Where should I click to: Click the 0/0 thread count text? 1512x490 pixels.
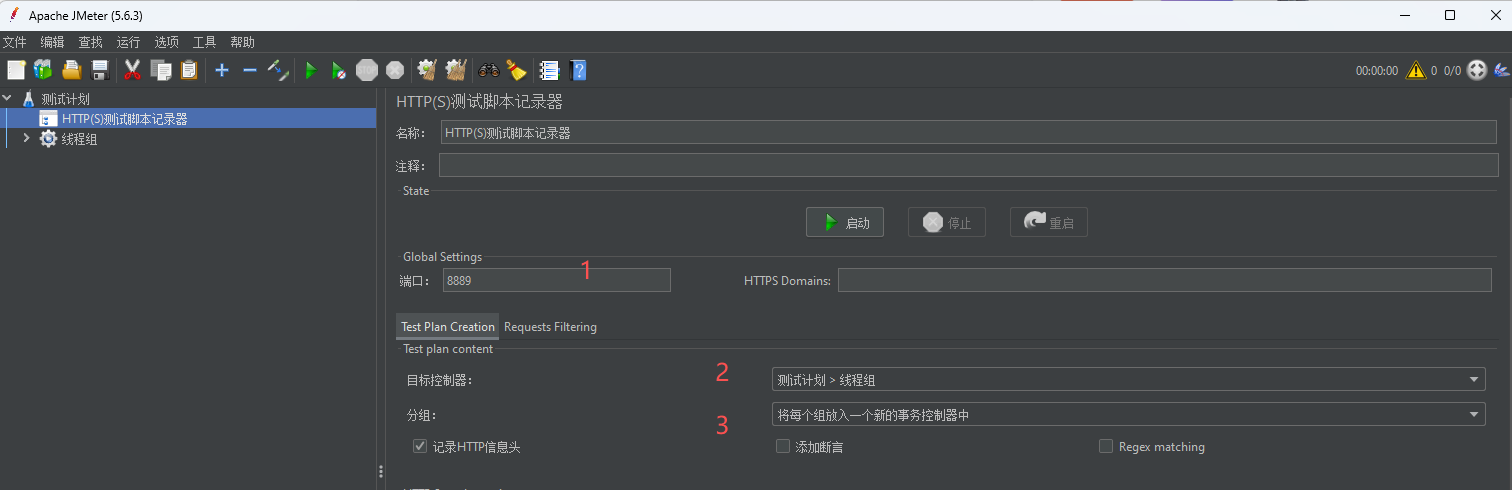tap(1452, 71)
